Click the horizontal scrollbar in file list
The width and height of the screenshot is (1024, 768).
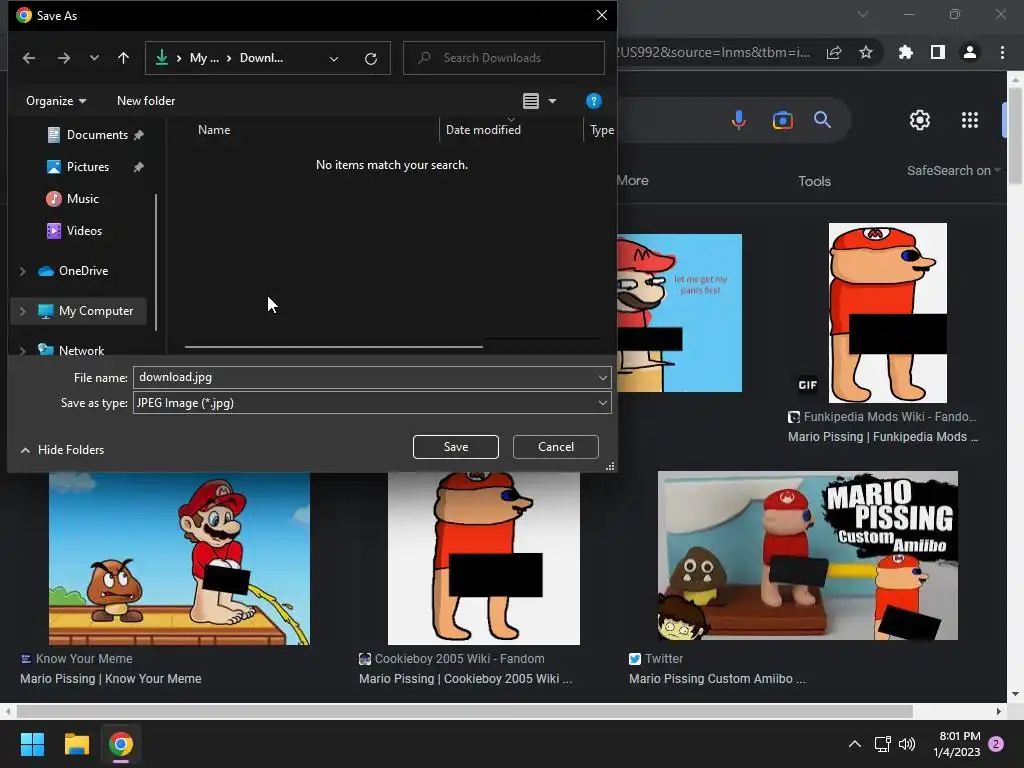[x=334, y=346]
